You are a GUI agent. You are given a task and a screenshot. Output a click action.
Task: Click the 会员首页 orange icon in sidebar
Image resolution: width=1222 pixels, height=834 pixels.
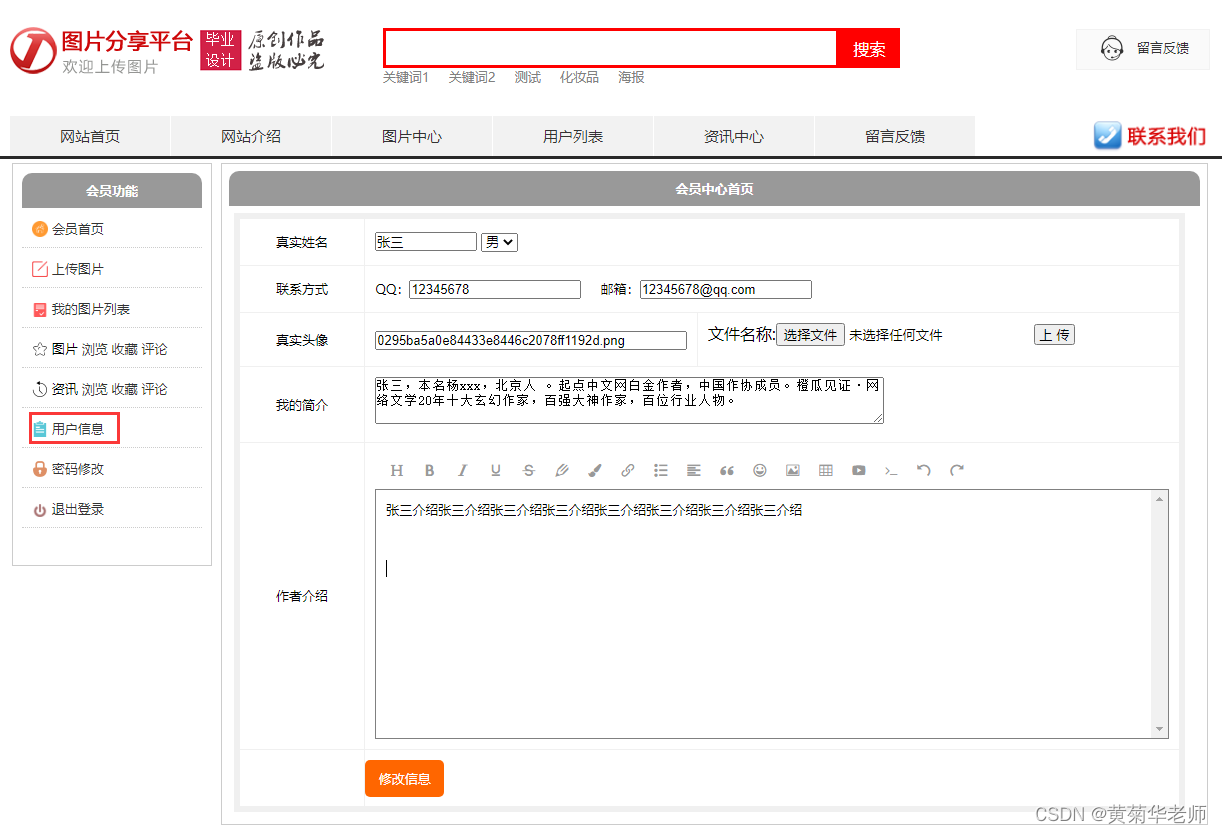coord(40,229)
